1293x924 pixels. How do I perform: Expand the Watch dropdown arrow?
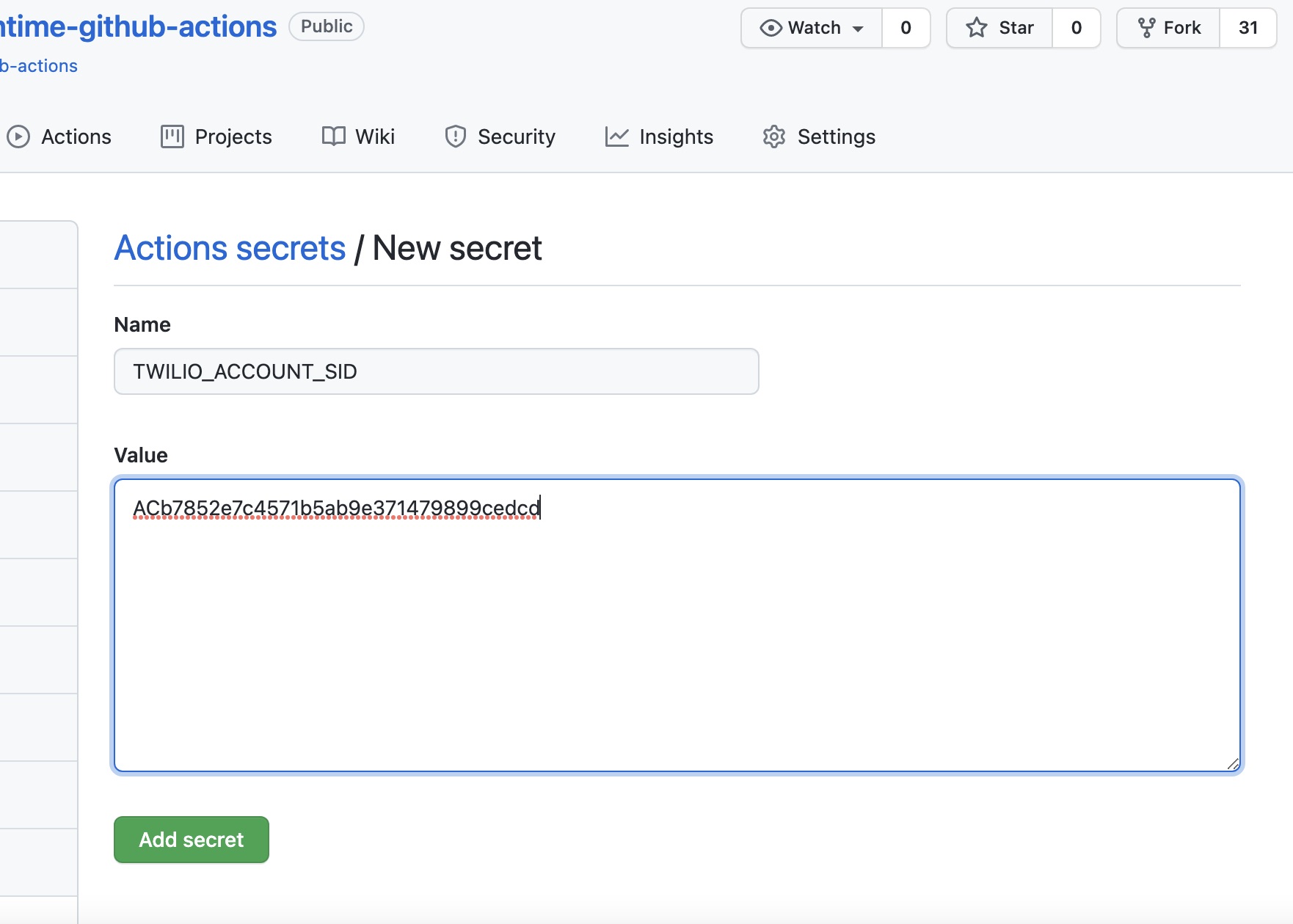click(858, 29)
